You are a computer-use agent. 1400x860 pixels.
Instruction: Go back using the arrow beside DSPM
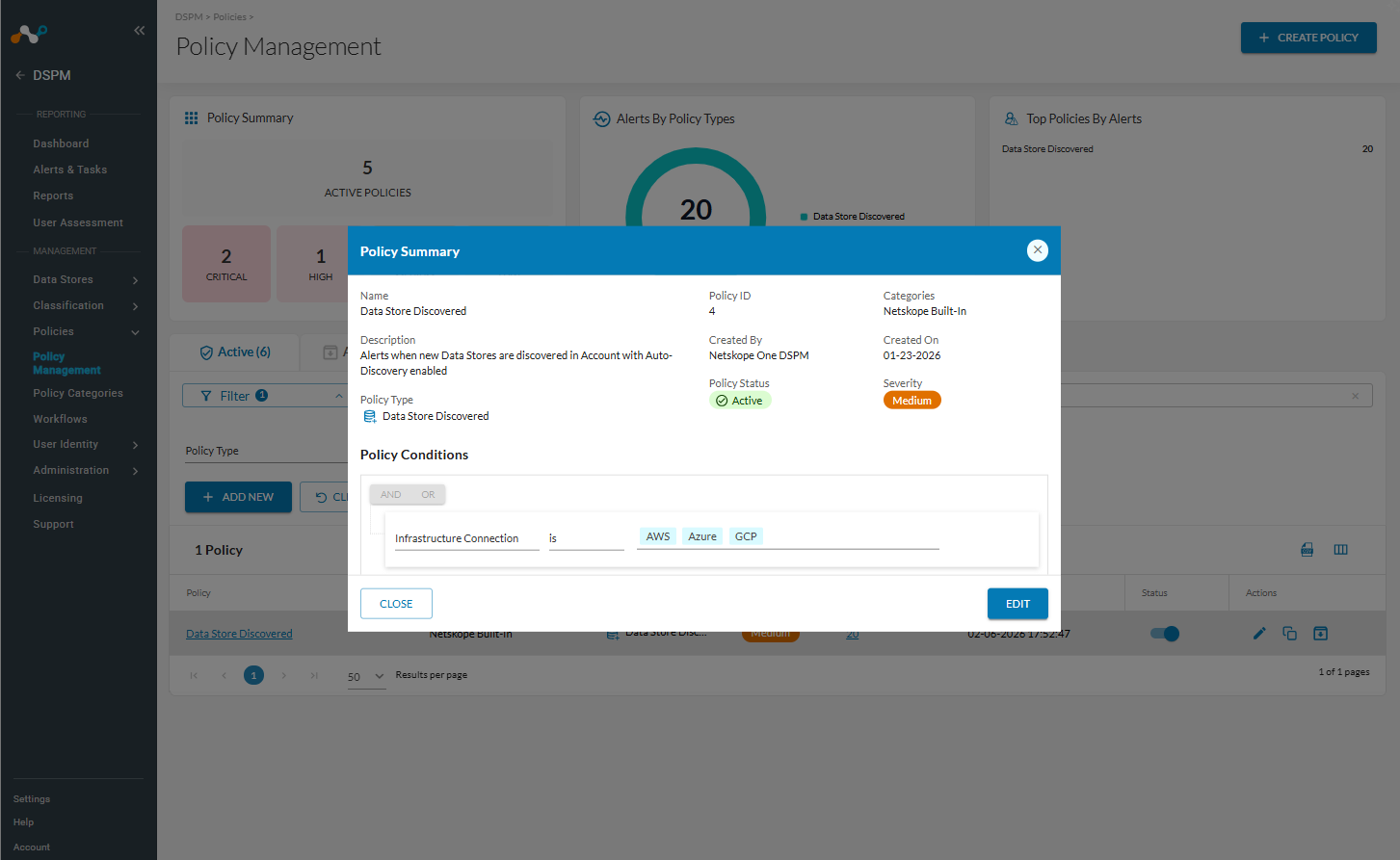20,75
